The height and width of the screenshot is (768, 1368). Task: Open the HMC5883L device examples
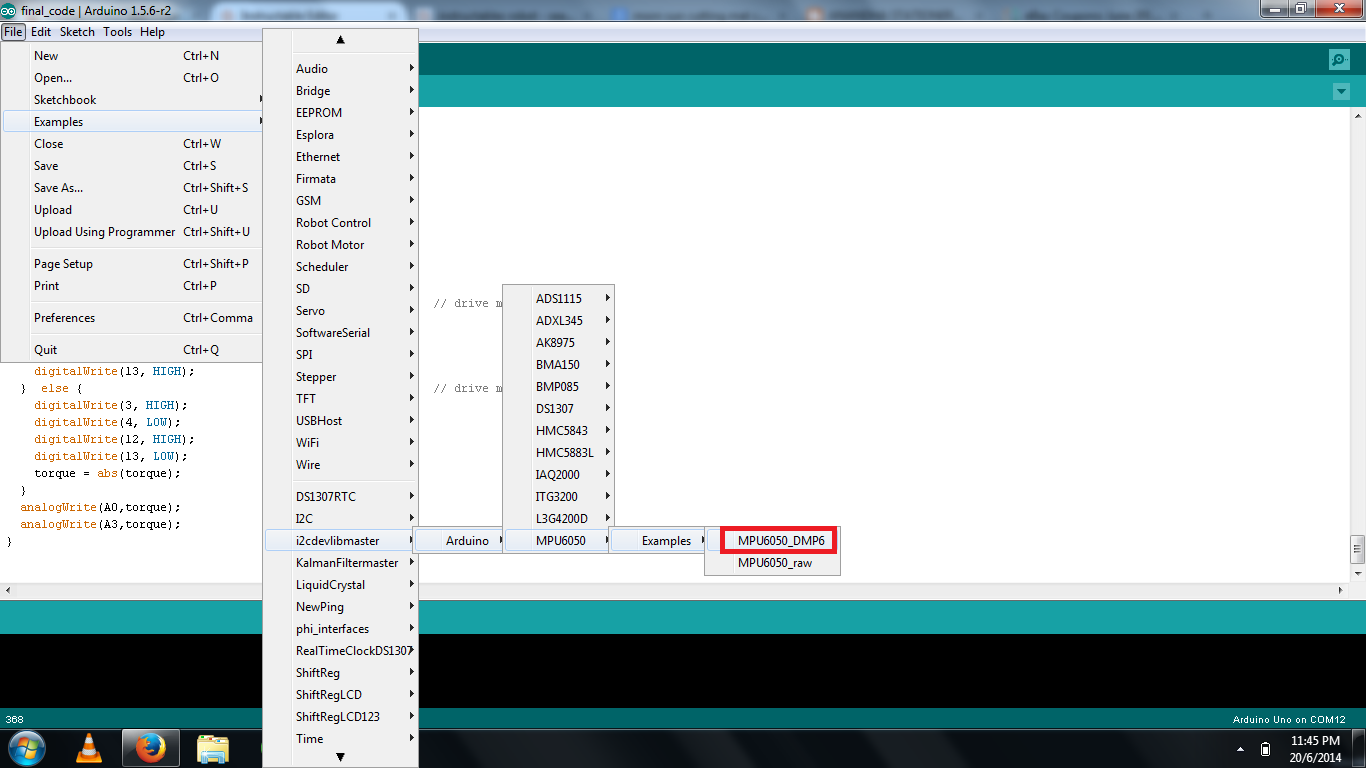(x=559, y=453)
